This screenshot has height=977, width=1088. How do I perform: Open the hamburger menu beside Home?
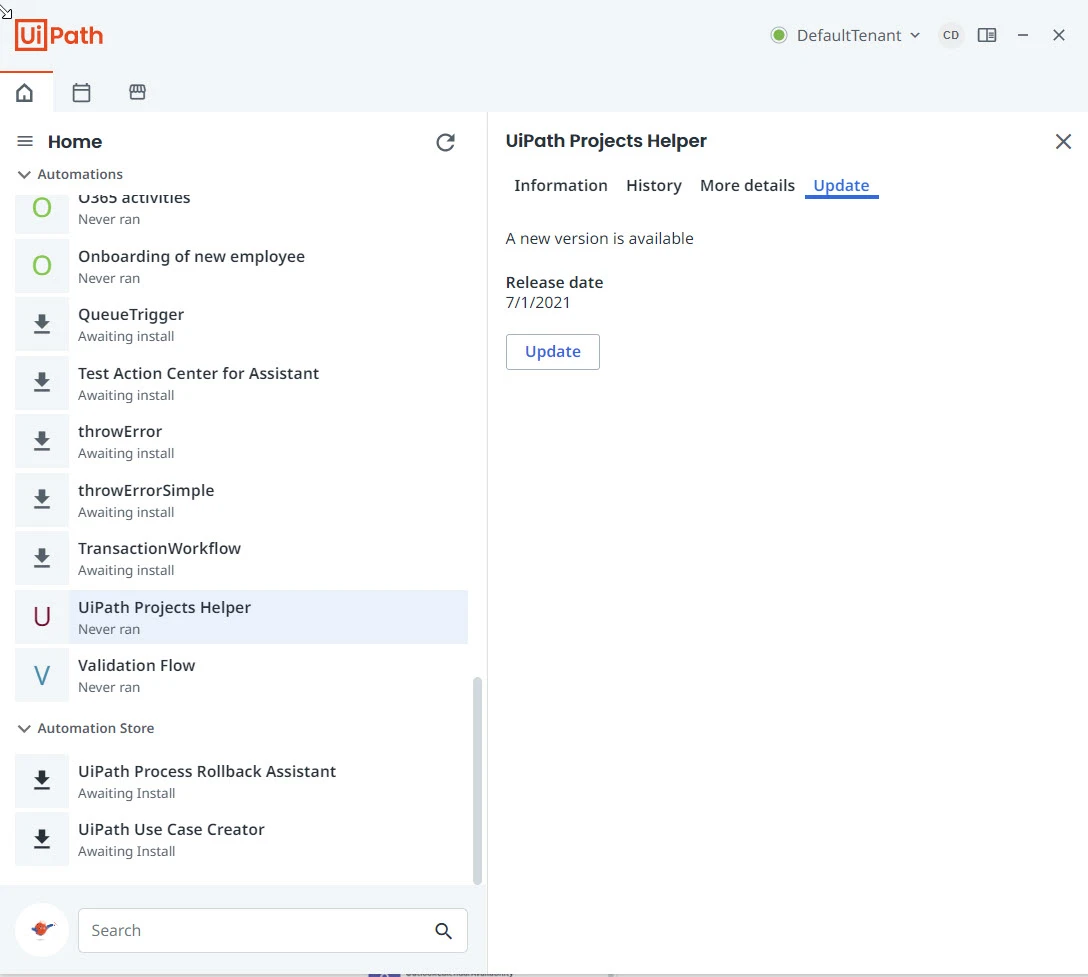(x=25, y=142)
